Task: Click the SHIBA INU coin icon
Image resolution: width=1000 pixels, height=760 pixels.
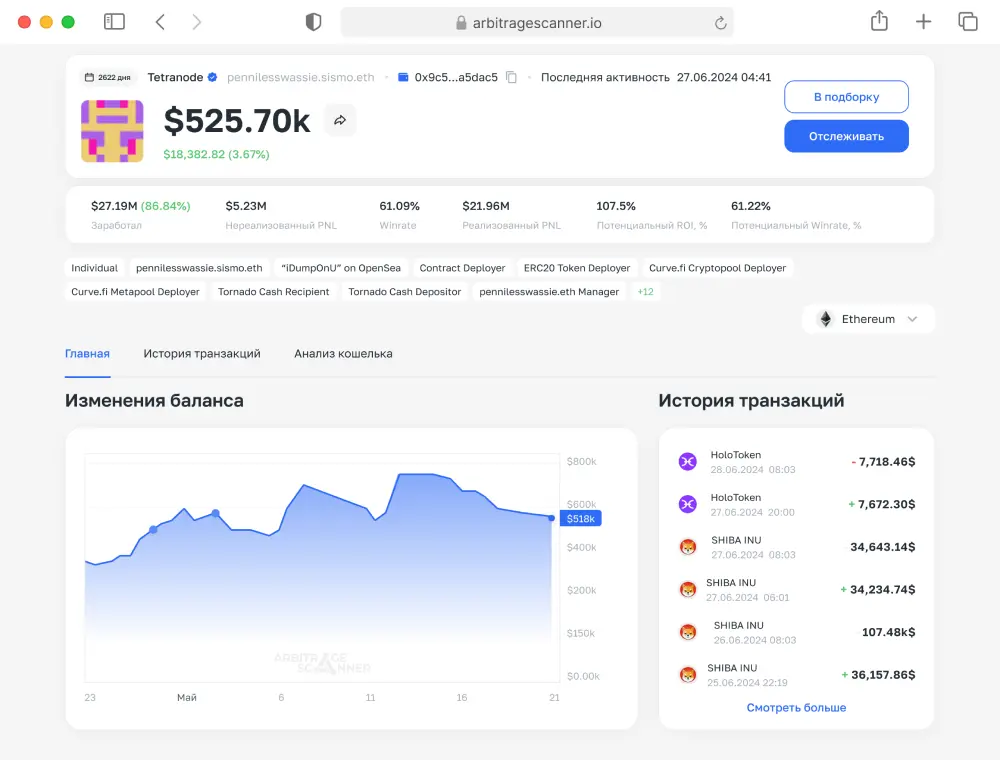Action: [x=687, y=546]
